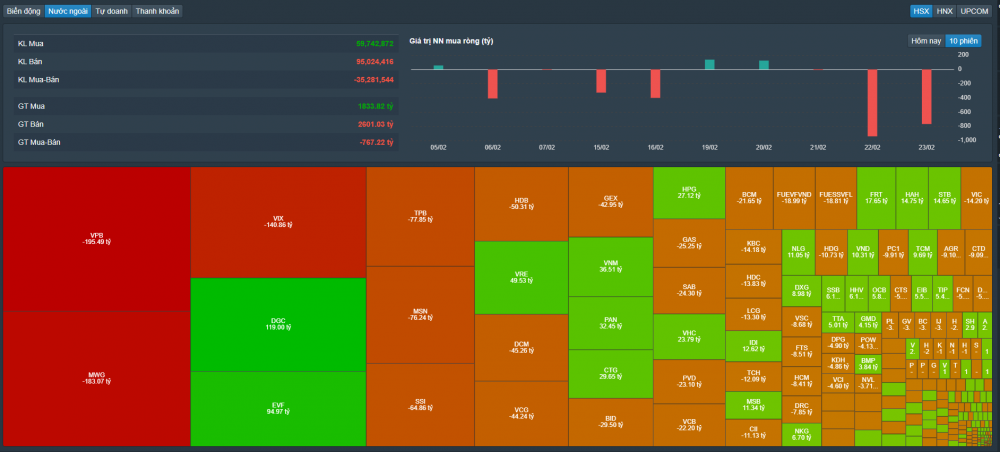
Task: Select the VCB -22.20 tỷ tile
Action: point(689,425)
